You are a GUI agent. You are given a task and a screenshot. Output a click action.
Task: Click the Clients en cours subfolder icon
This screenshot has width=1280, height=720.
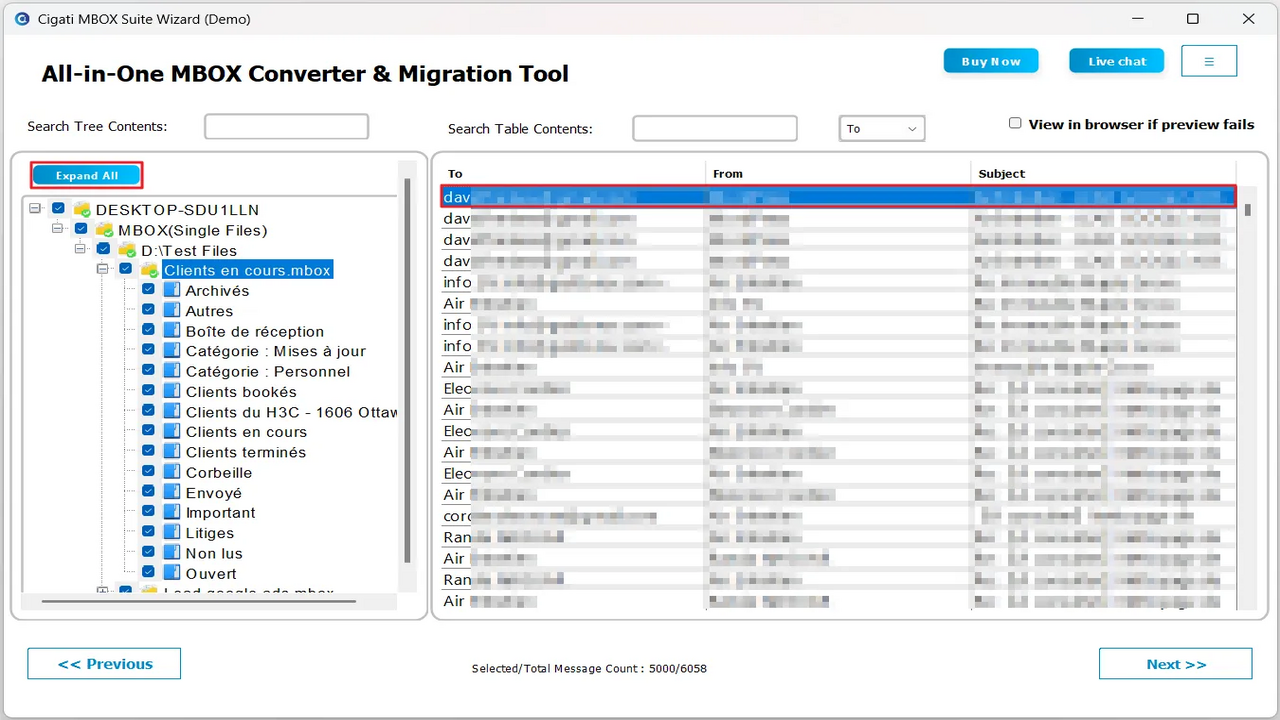[x=172, y=432]
